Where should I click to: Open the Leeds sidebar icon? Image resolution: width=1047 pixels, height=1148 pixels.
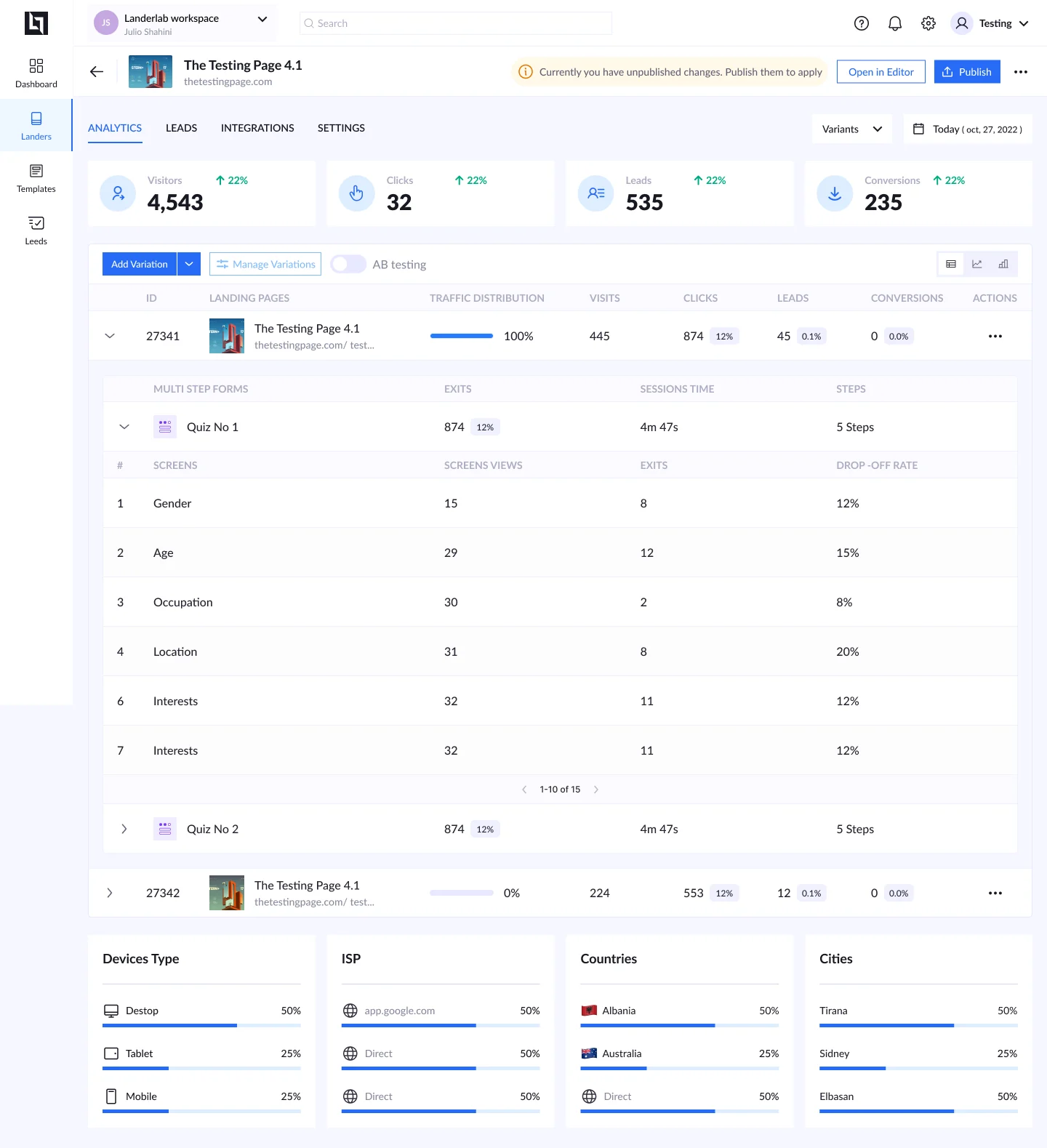point(36,230)
